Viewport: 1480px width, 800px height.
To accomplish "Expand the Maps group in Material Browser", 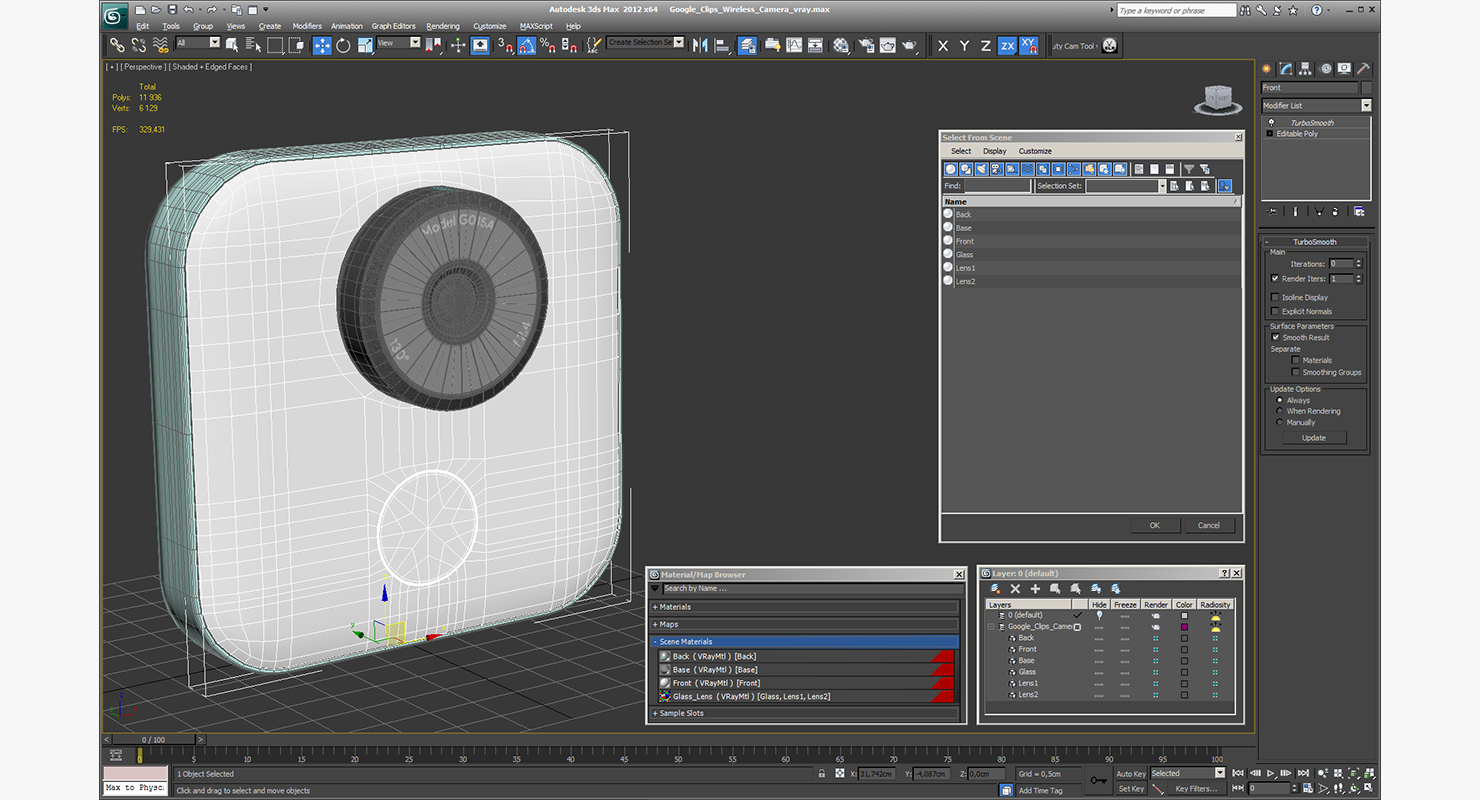I will (x=804, y=624).
